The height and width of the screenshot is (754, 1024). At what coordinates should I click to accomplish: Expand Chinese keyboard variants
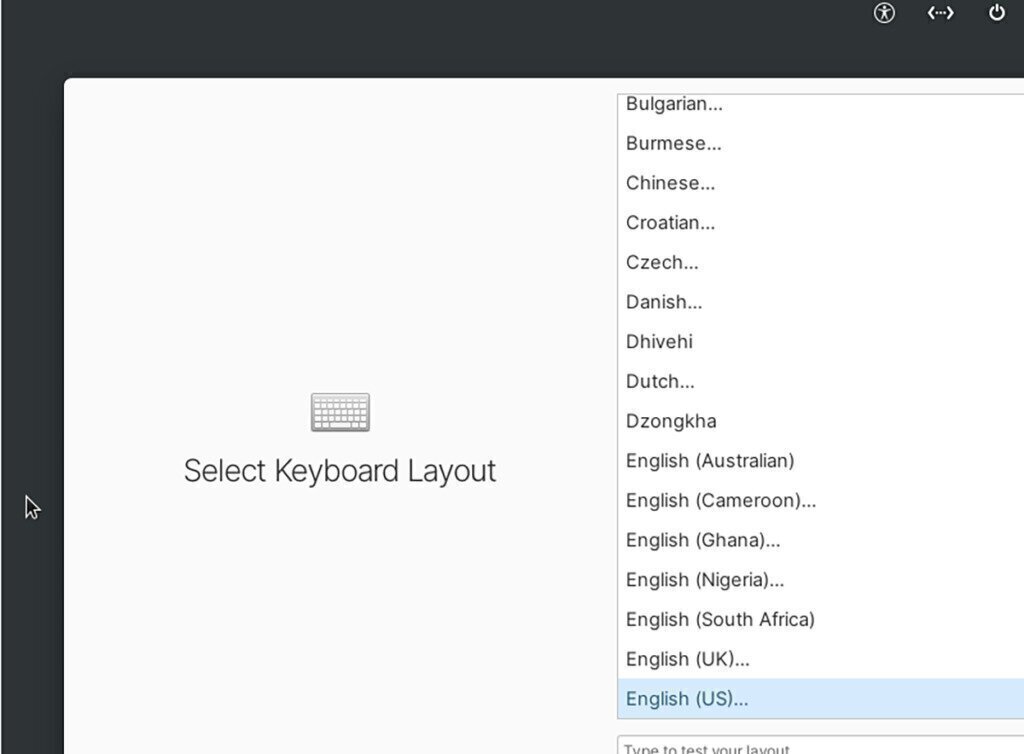(x=670, y=183)
